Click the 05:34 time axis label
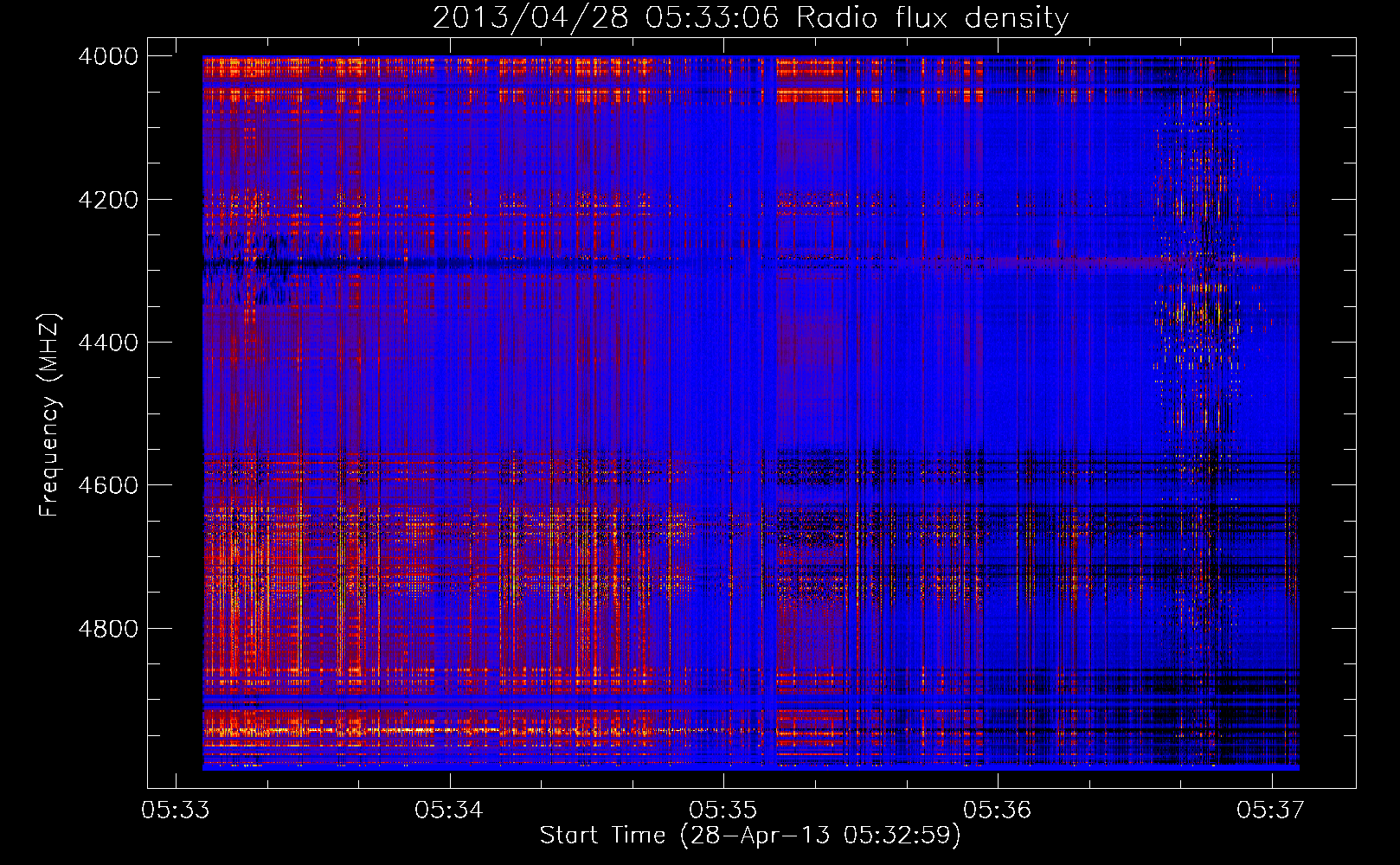Image resolution: width=1400 pixels, height=865 pixels. (449, 811)
